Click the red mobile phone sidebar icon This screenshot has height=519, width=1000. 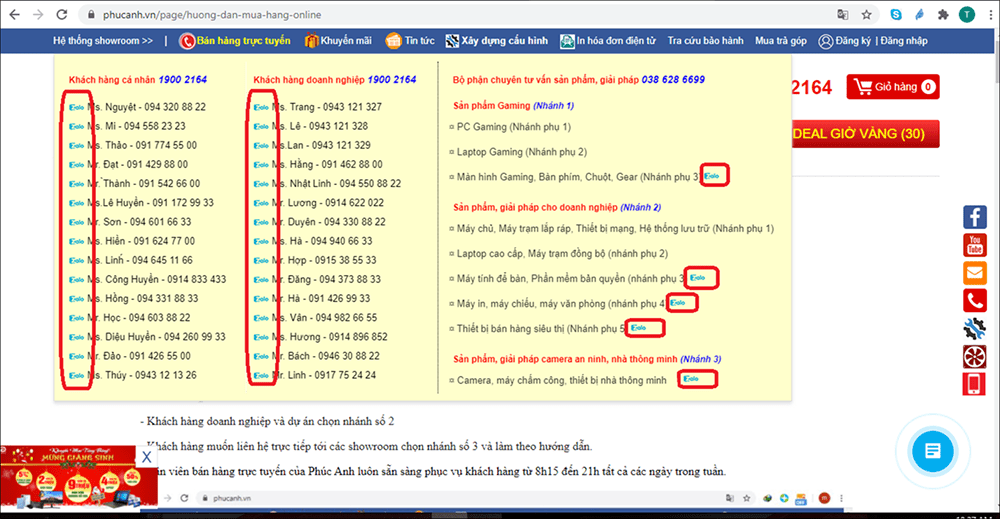pyautogui.click(x=974, y=384)
